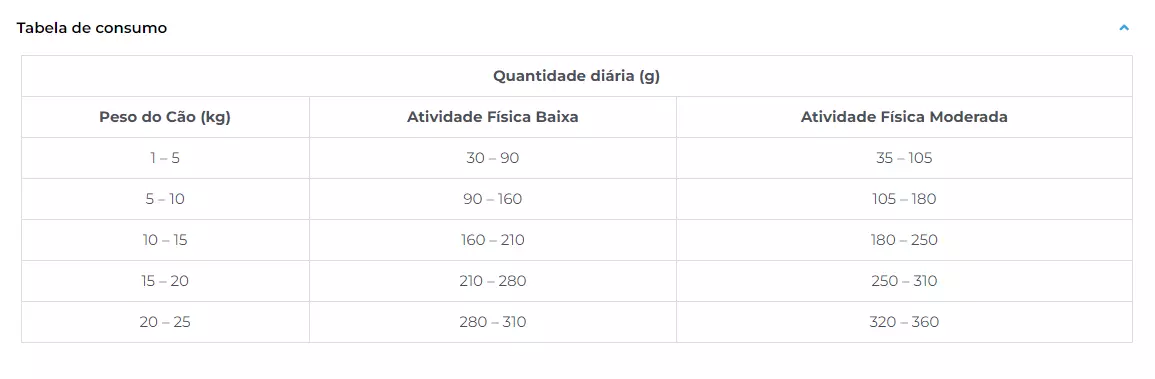The width and height of the screenshot is (1155, 379).
Task: Click the 280 – 310 low activity cell
Action: click(493, 322)
